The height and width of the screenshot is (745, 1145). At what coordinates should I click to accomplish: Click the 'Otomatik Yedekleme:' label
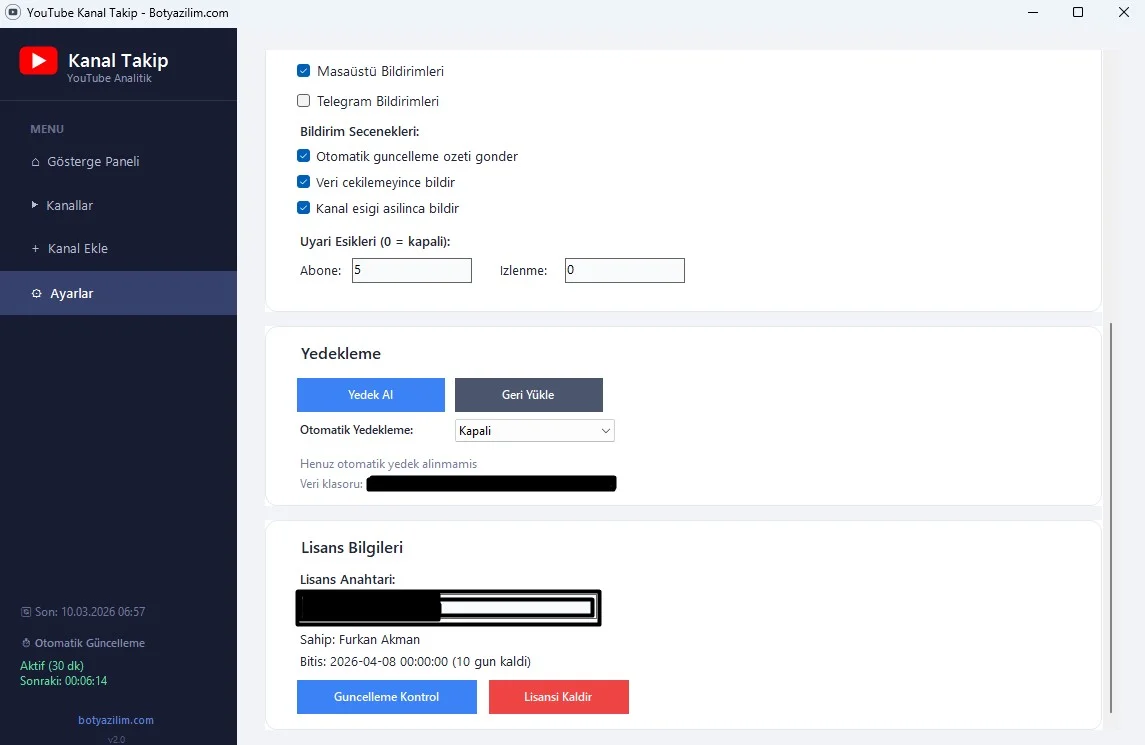(x=356, y=430)
